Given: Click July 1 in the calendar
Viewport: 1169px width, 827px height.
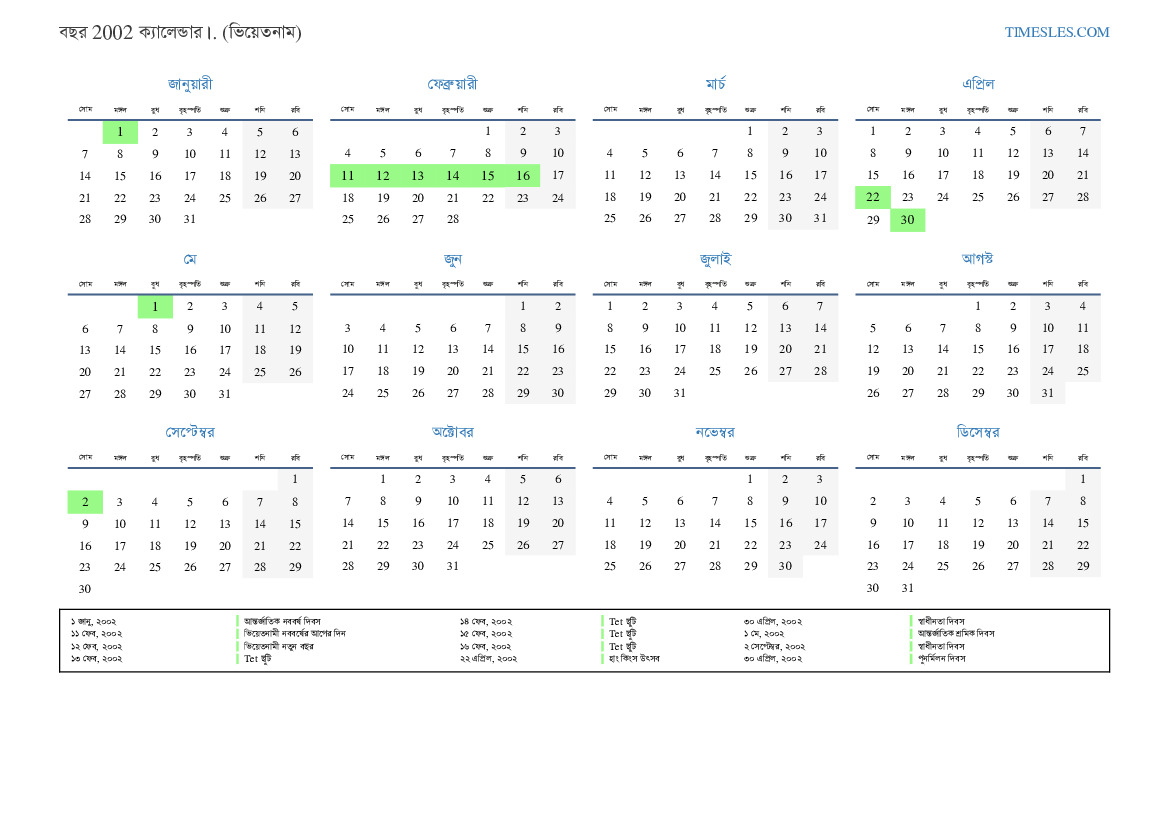Looking at the screenshot, I should [x=610, y=306].
